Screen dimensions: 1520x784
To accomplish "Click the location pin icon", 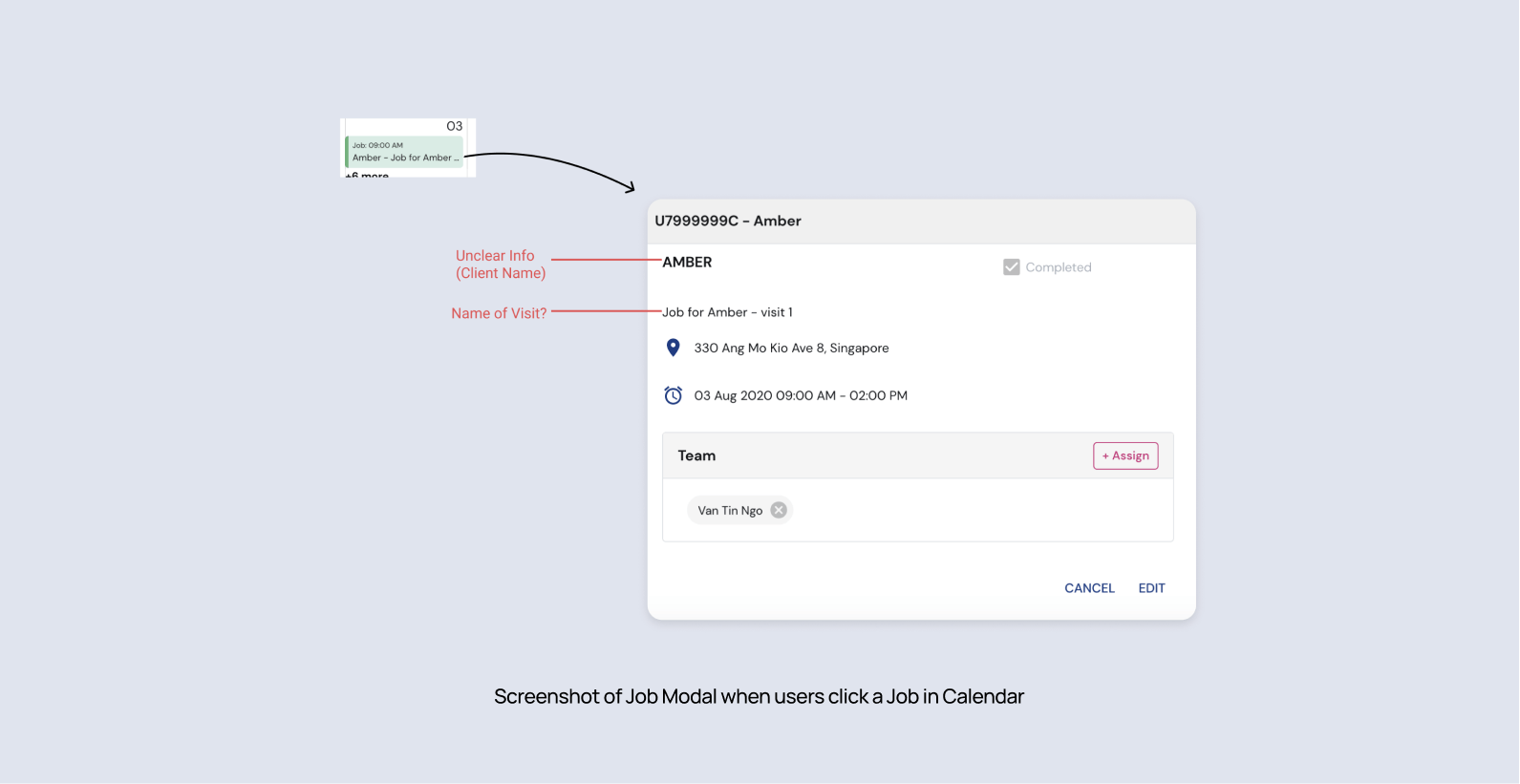I will pos(673,348).
